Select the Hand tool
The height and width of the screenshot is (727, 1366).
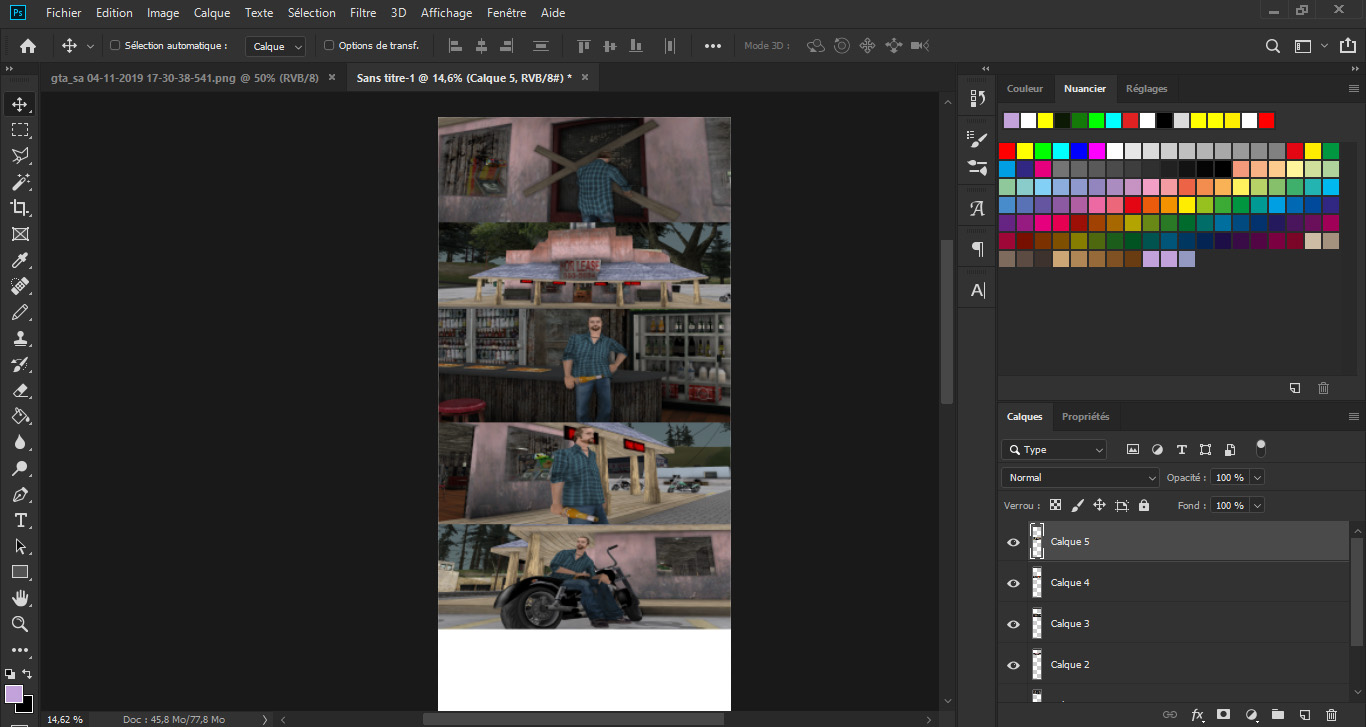20,598
